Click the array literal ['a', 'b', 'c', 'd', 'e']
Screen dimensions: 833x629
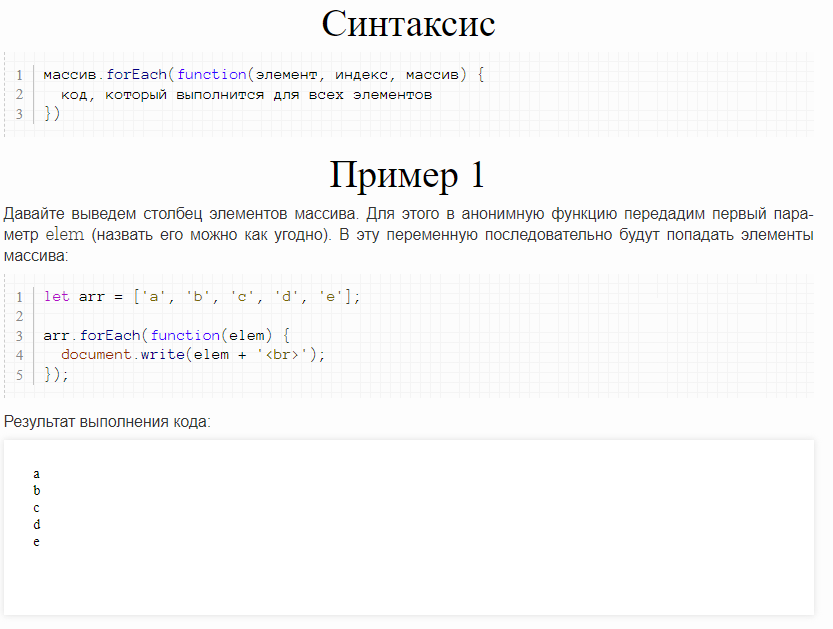point(242,296)
